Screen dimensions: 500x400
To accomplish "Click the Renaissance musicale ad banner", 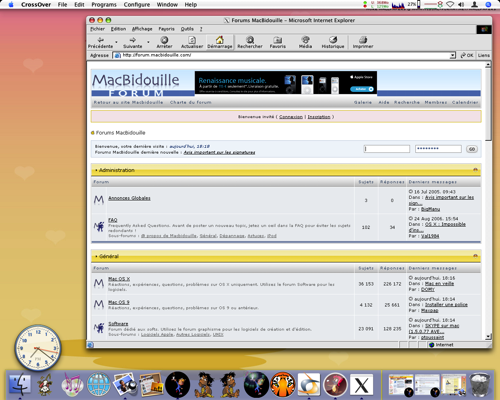I will (x=286, y=82).
